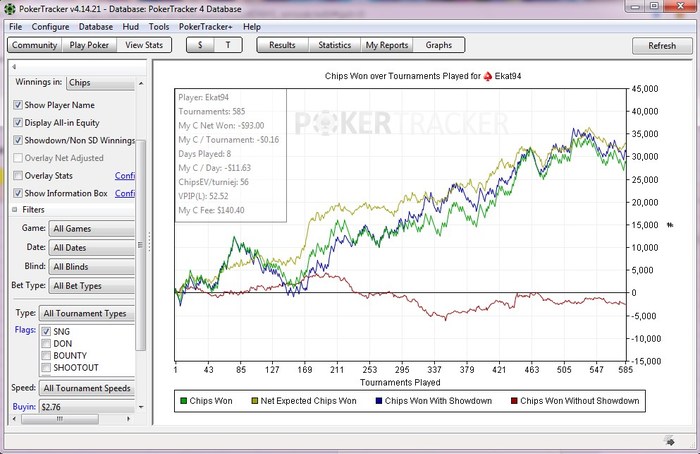Open the Configure menu
The height and width of the screenshot is (454, 700).
pos(50,27)
